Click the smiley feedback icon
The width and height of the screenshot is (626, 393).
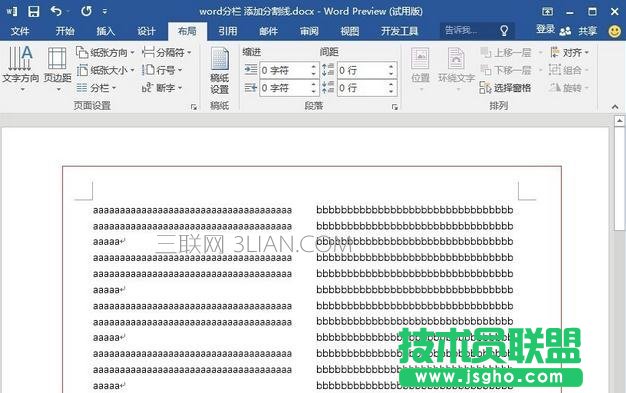pyautogui.click(x=615, y=31)
